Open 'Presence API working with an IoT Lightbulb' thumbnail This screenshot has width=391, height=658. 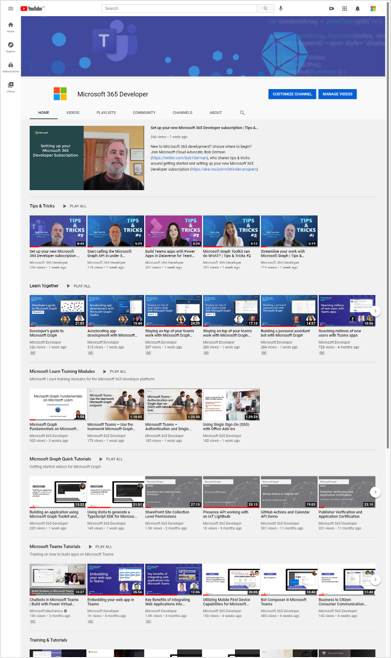232,492
